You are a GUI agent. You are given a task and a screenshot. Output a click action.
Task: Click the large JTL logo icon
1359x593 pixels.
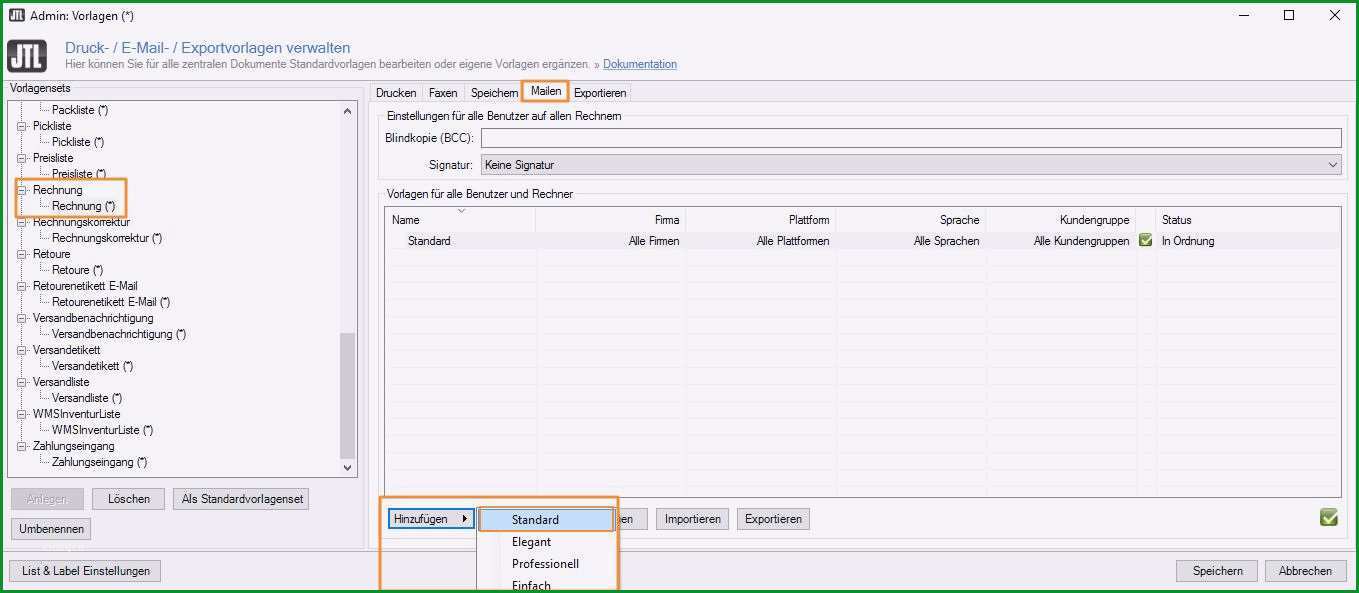pos(27,56)
